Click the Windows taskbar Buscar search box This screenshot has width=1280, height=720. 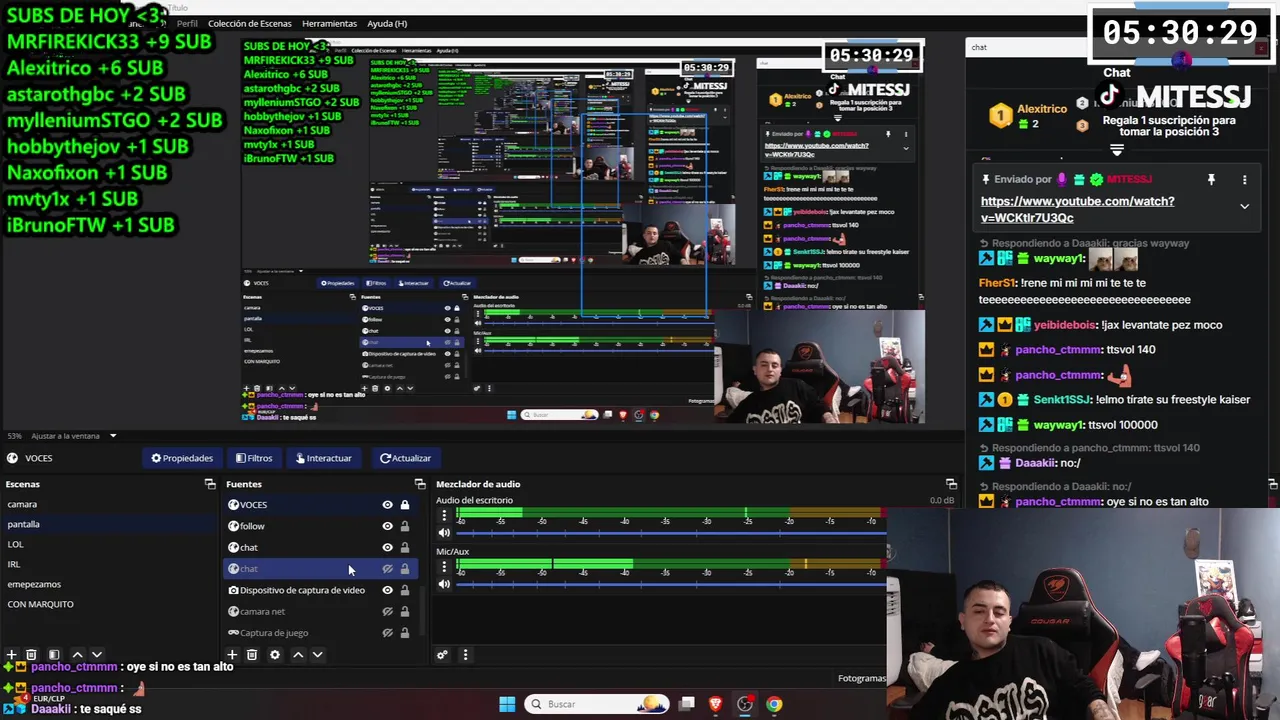pyautogui.click(x=598, y=704)
